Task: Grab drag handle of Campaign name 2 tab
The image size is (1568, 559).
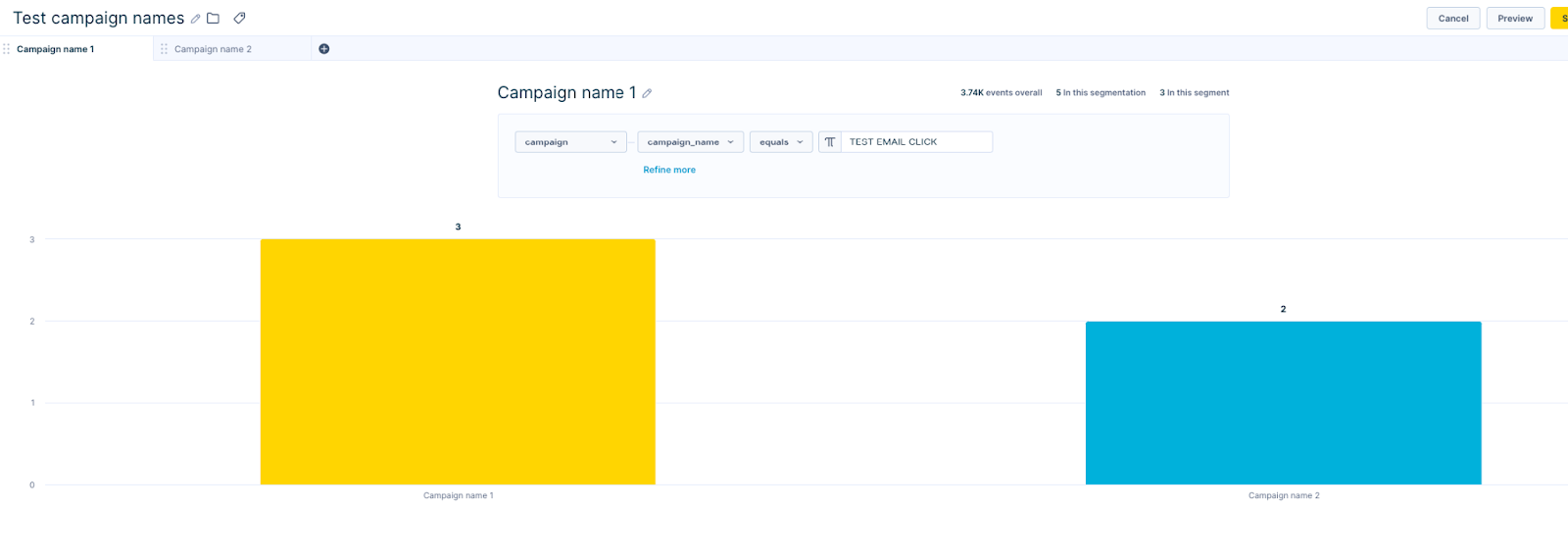Action: click(x=164, y=49)
